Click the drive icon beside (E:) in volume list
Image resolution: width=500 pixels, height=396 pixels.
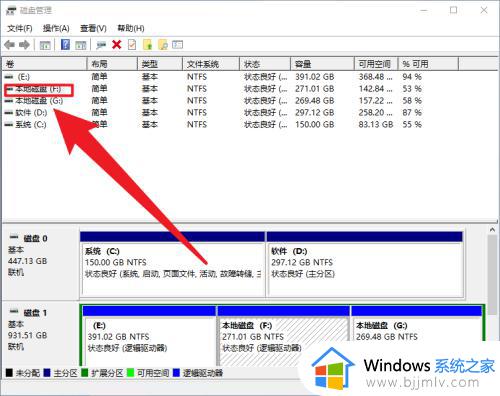pyautogui.click(x=9, y=77)
